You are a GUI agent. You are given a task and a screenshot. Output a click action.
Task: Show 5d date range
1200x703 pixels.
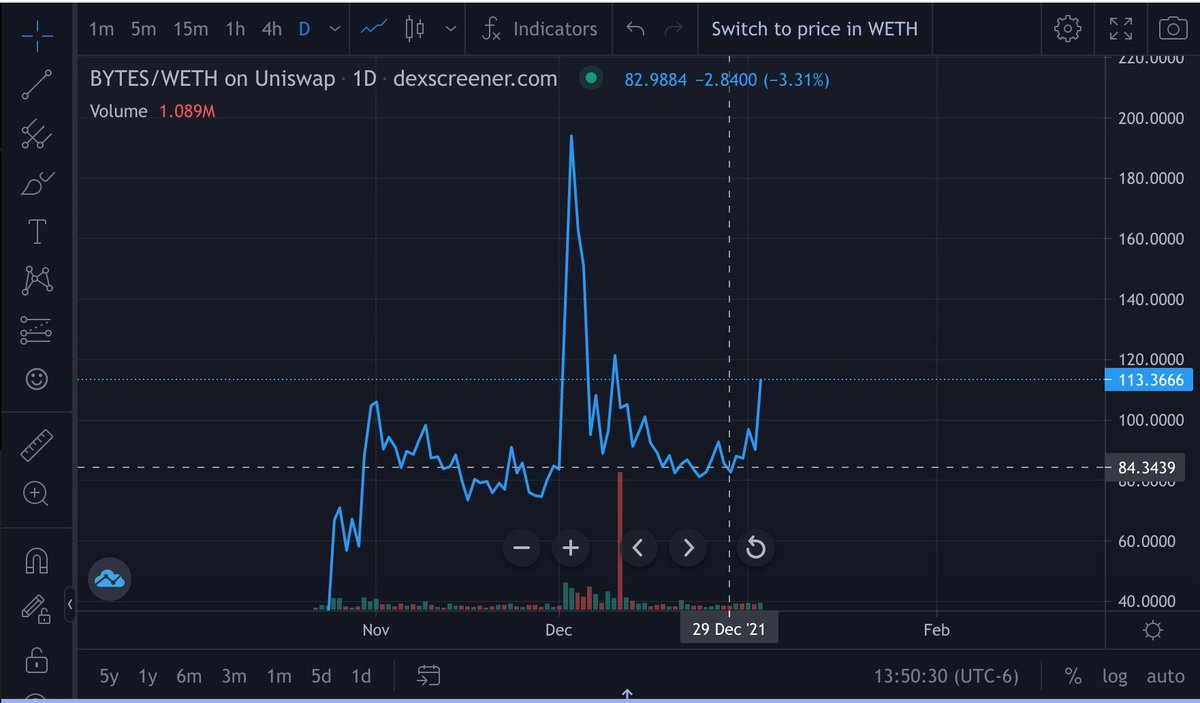click(x=321, y=676)
